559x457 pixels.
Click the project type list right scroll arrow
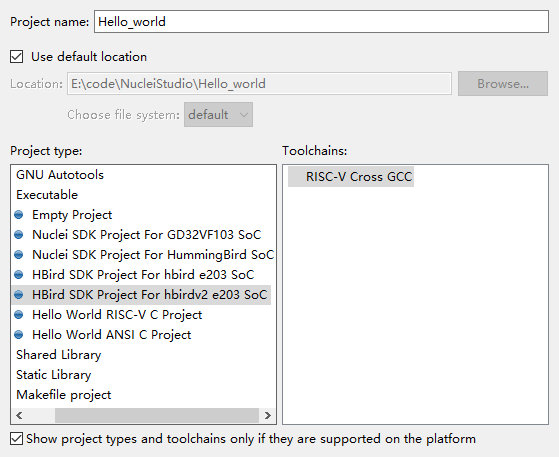[x=267, y=415]
